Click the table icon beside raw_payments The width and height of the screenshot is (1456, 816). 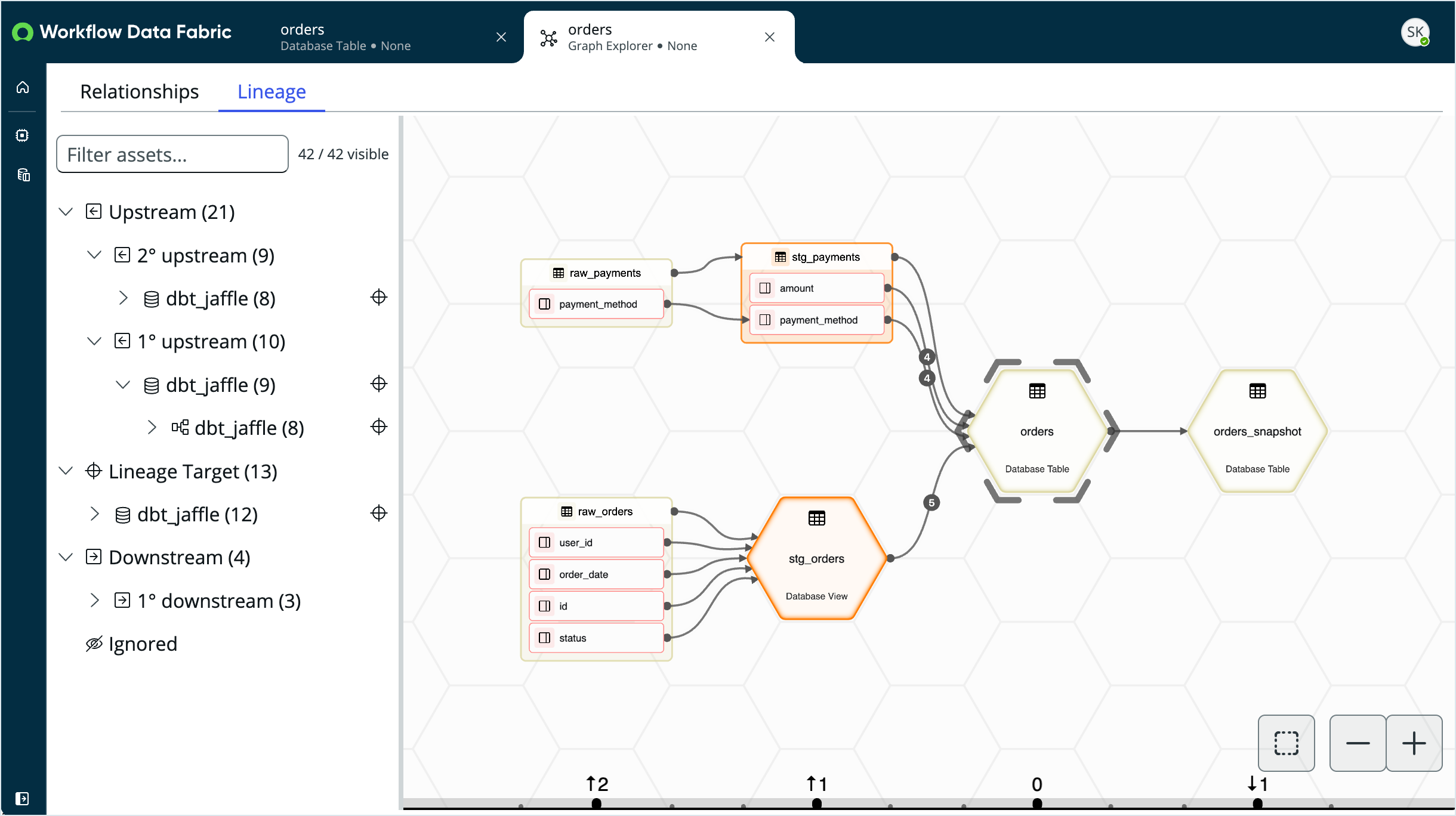tap(559, 273)
